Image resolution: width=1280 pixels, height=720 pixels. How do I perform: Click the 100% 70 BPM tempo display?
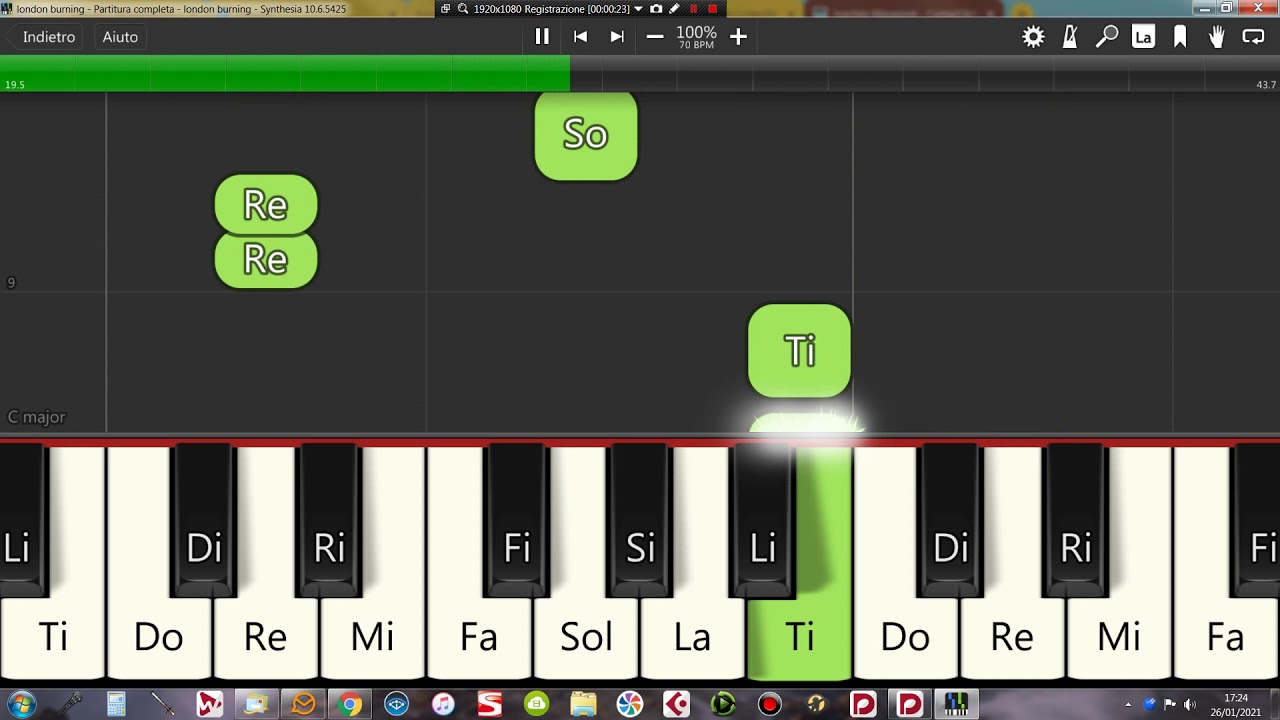click(x=696, y=37)
